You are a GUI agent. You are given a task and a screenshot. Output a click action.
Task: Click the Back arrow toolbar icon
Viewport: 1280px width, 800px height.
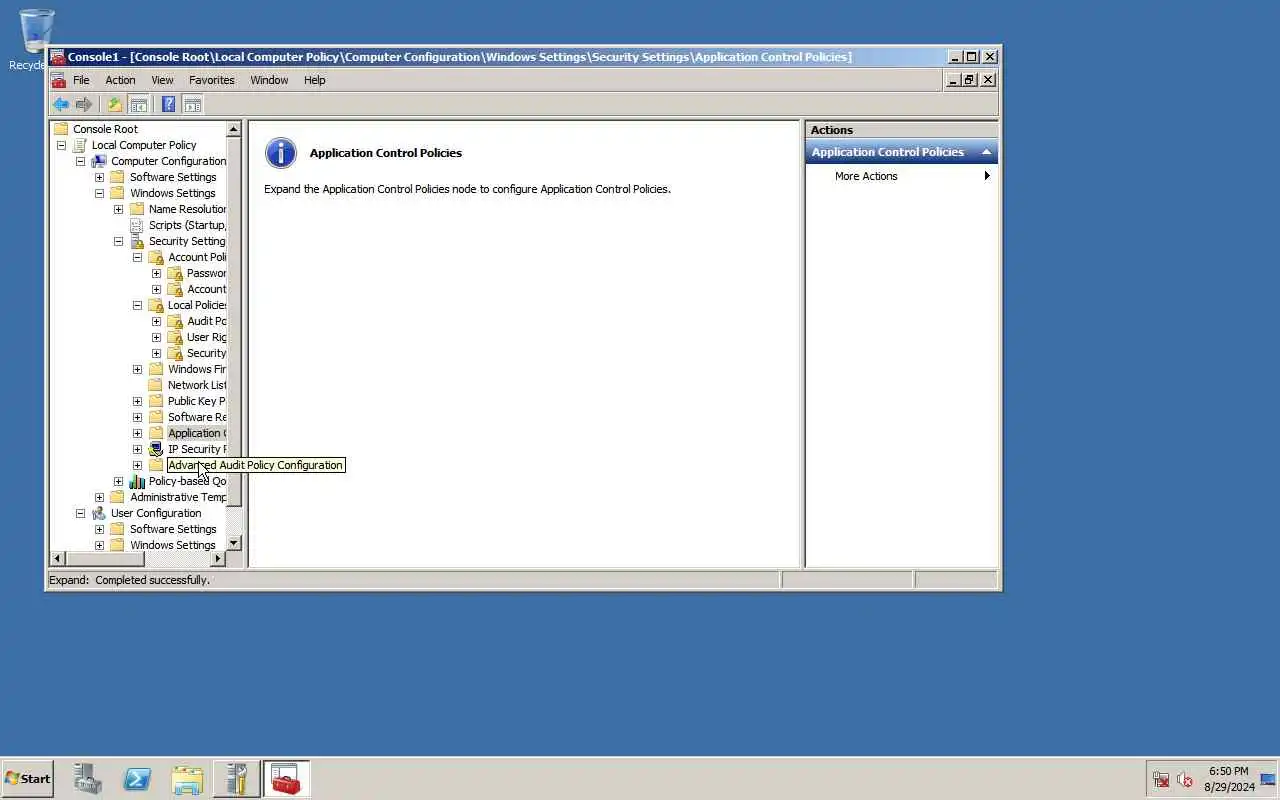(61, 104)
